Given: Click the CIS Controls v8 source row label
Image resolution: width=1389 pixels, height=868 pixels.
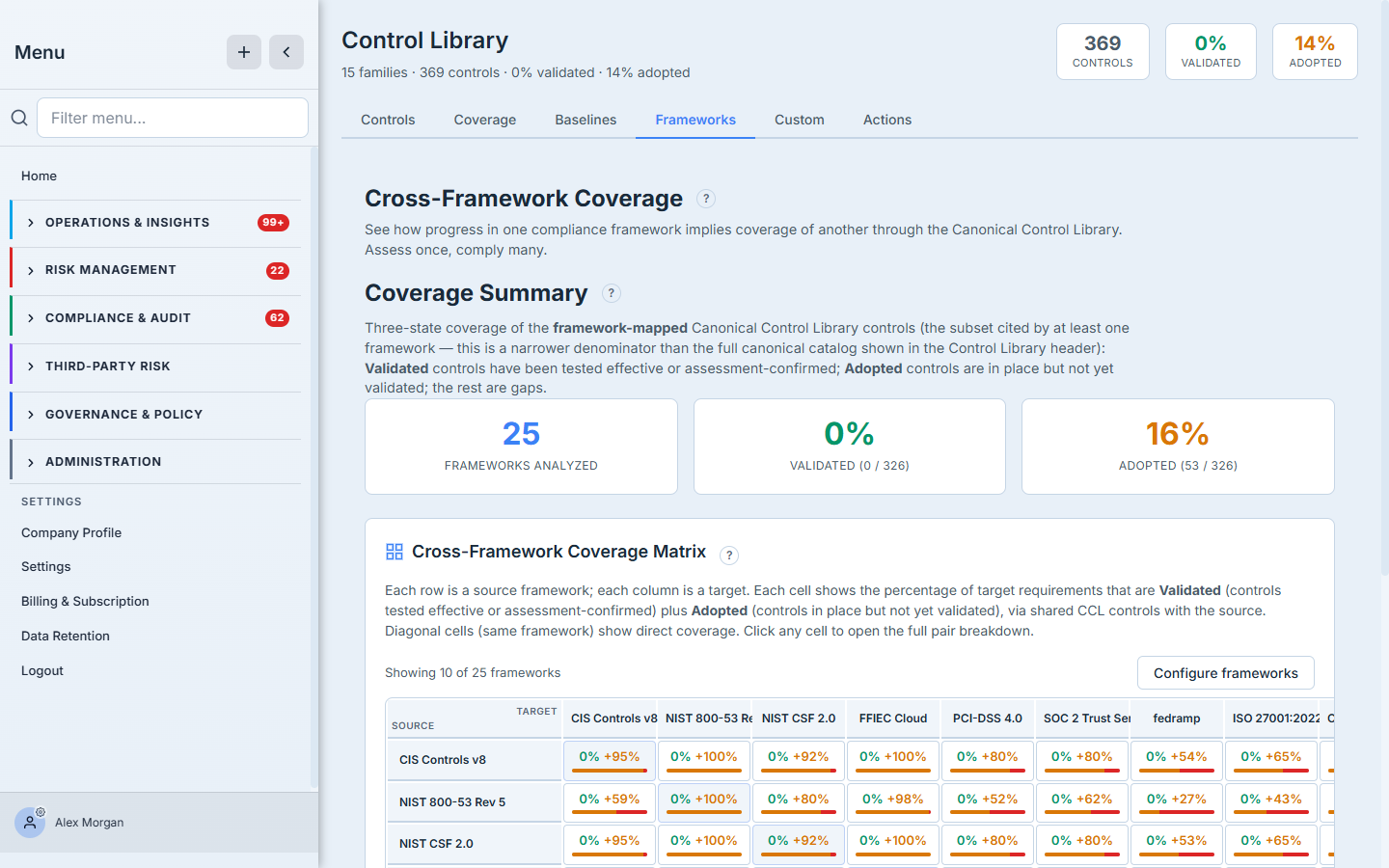Looking at the screenshot, I should [x=475, y=760].
